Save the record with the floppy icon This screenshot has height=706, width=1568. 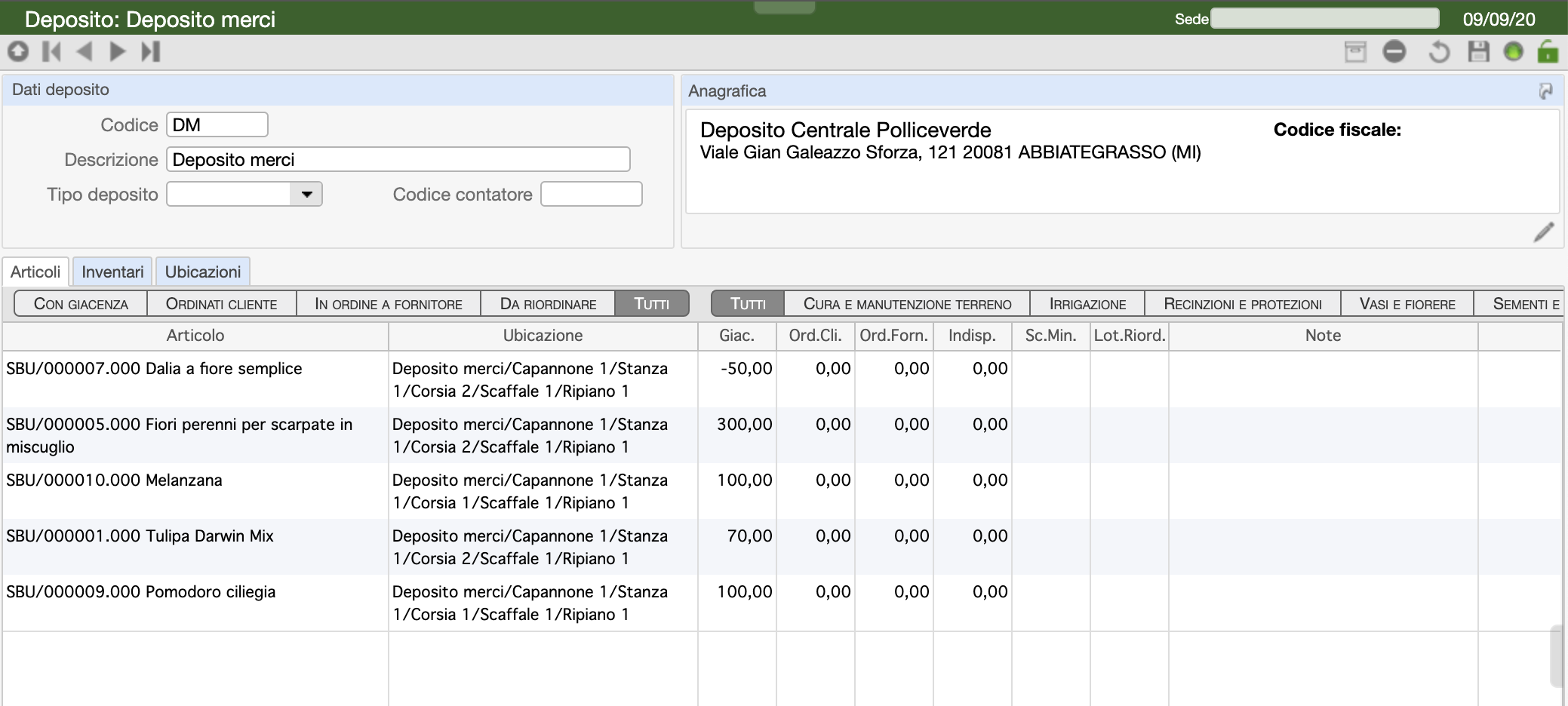coord(1478,51)
